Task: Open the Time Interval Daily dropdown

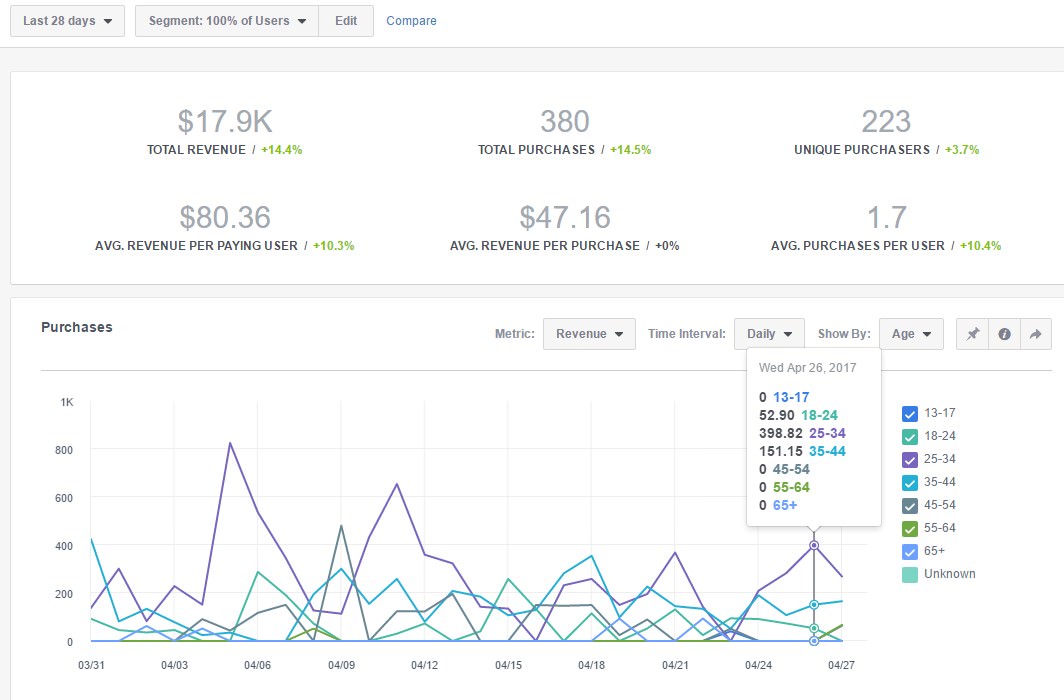Action: click(x=769, y=334)
